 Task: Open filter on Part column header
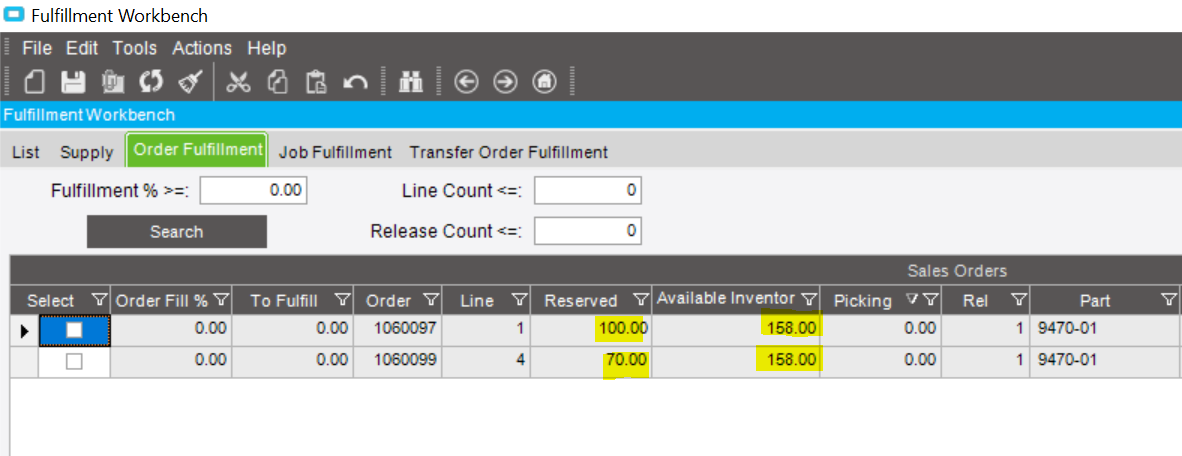[x=1168, y=301]
